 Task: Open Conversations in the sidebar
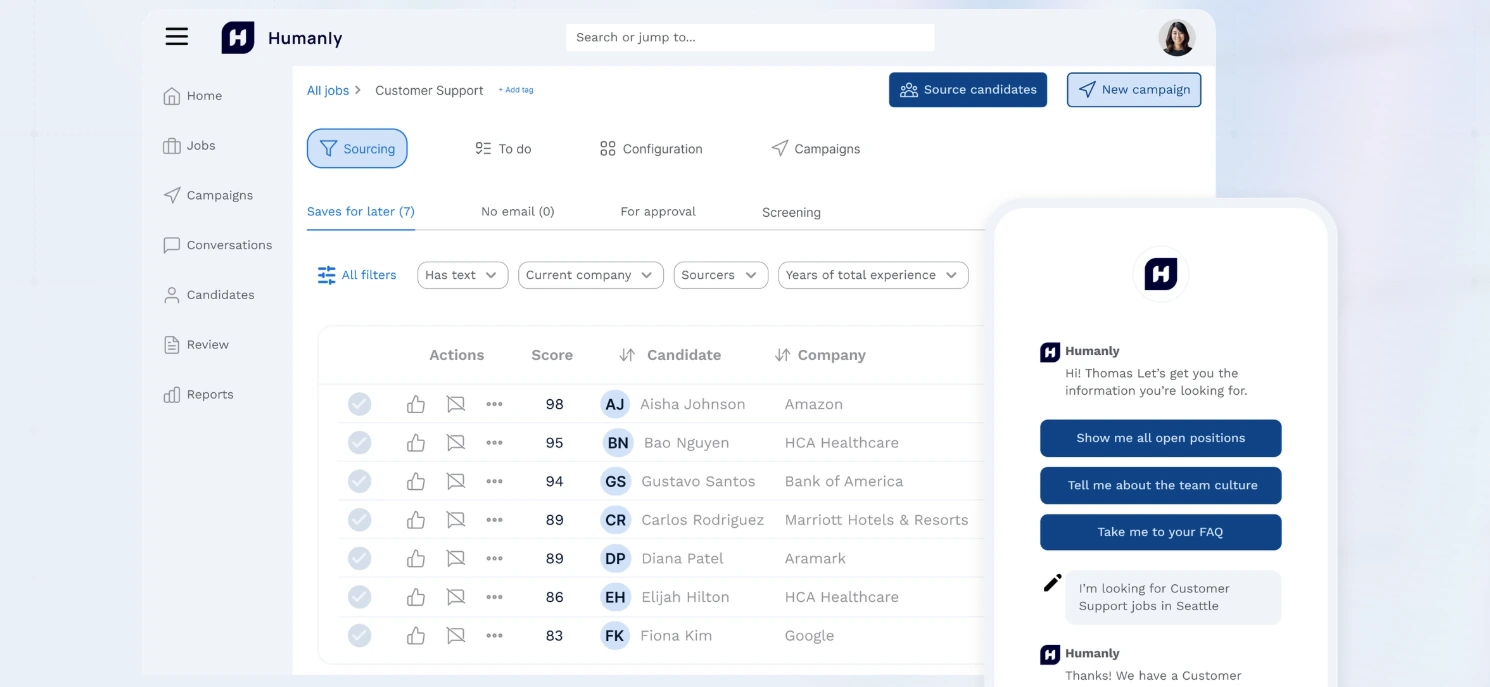pyautogui.click(x=217, y=245)
